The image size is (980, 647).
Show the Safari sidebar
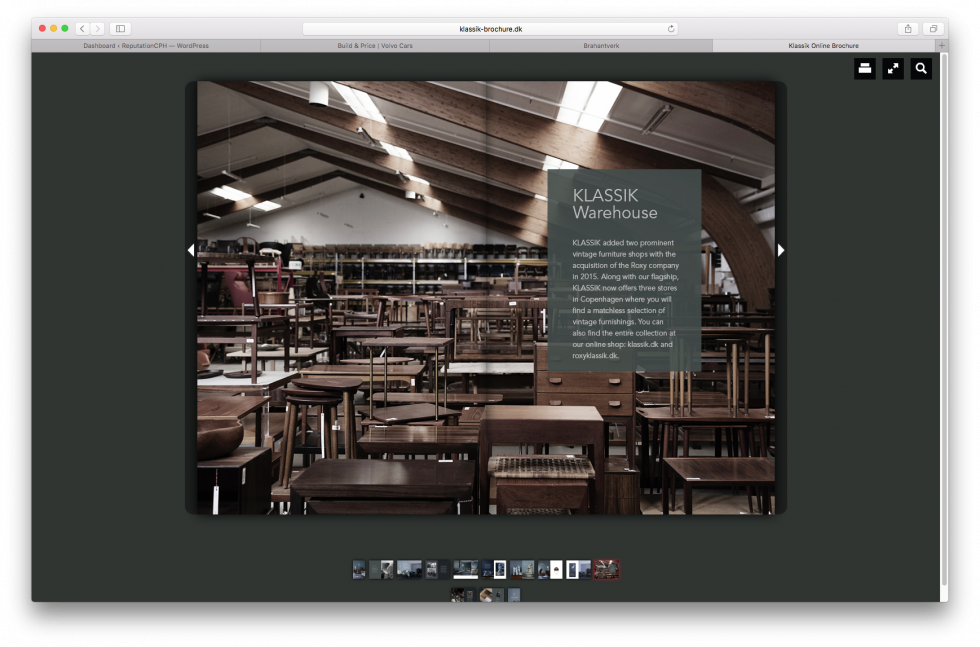pyautogui.click(x=121, y=29)
